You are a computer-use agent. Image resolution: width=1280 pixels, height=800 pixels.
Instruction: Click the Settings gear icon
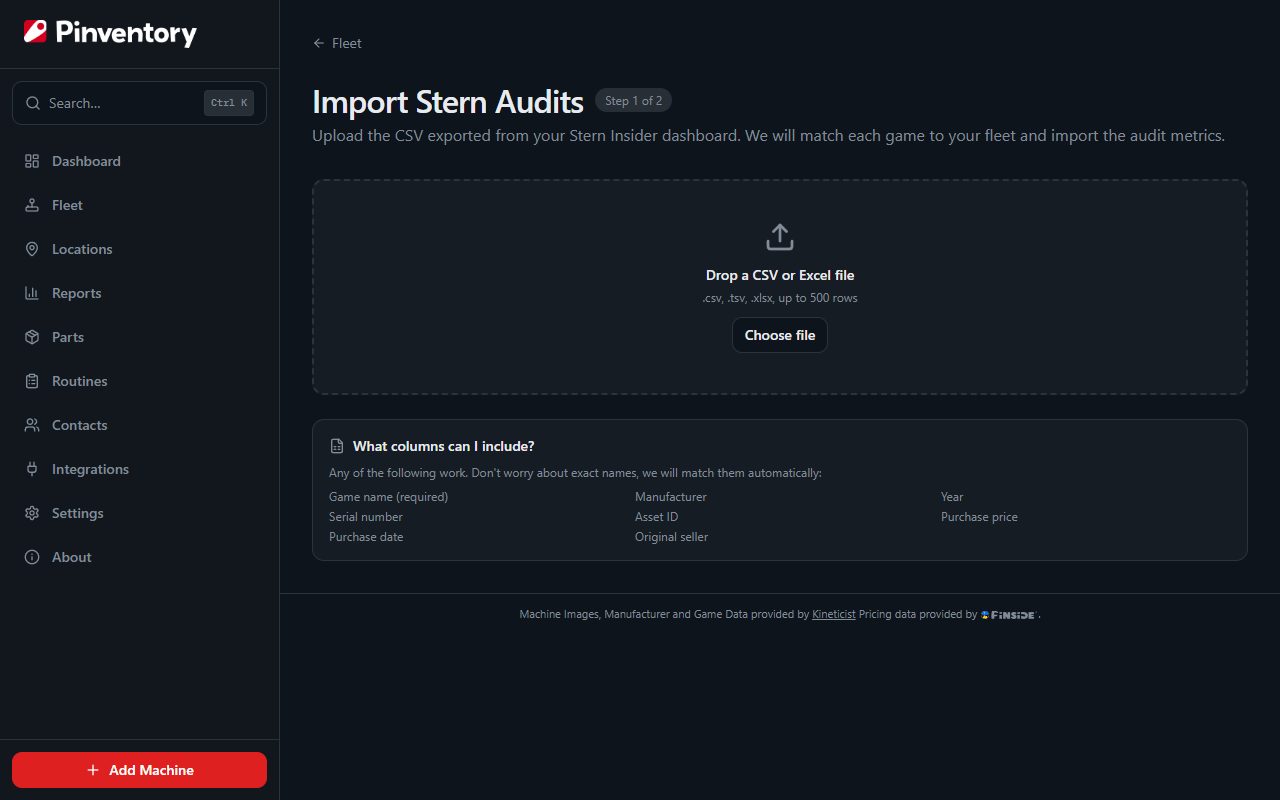32,513
